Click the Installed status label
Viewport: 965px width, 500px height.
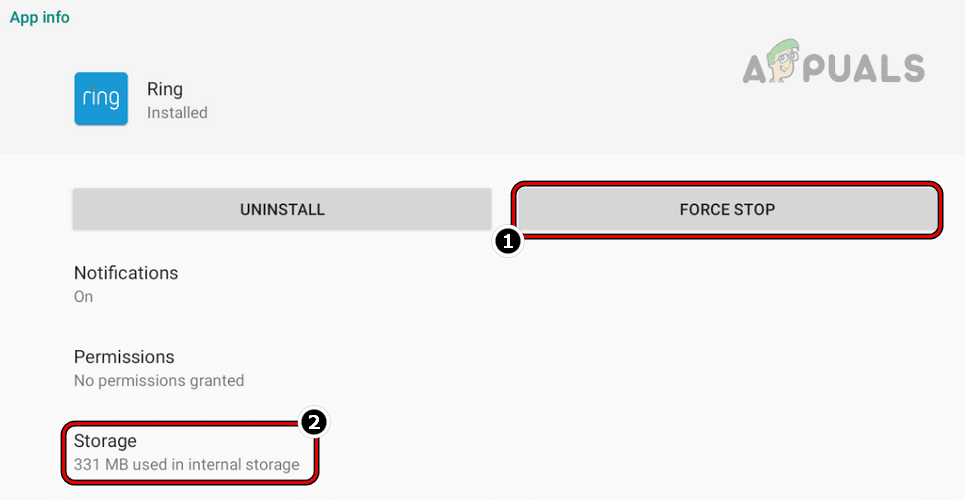pos(177,113)
